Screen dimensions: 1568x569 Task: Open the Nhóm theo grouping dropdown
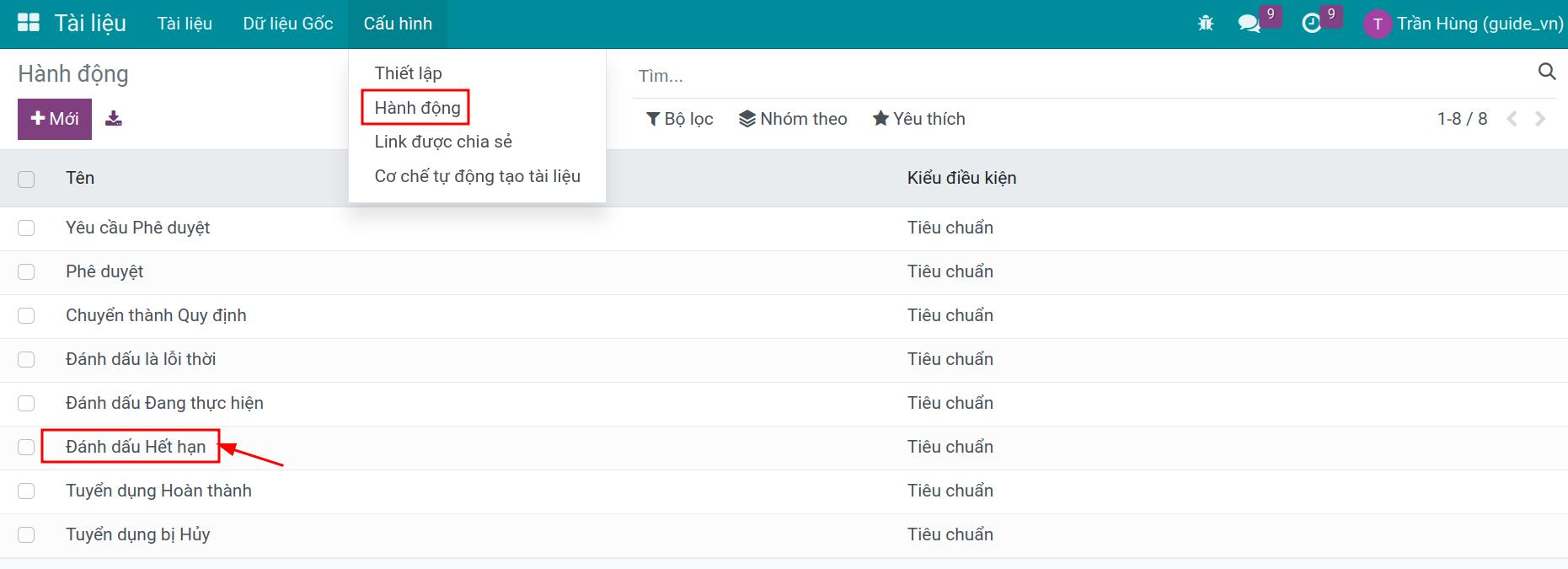coord(793,119)
